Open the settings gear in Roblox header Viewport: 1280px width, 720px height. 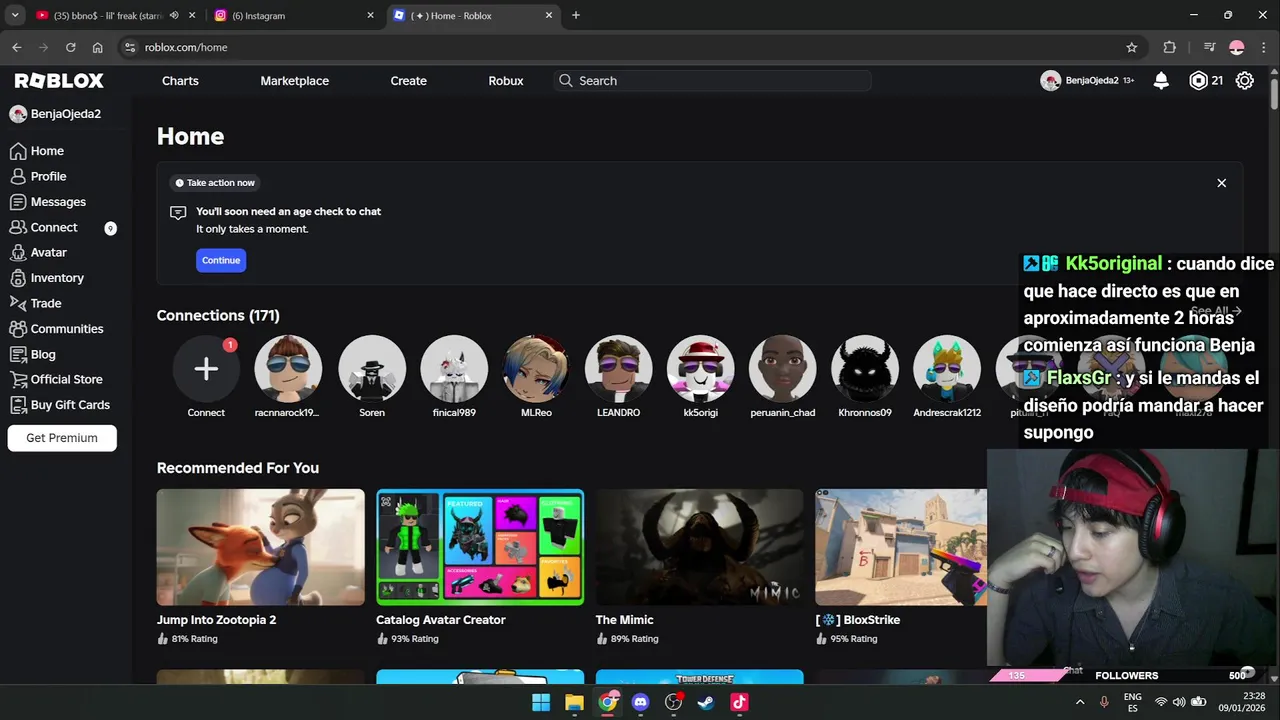pyautogui.click(x=1245, y=81)
